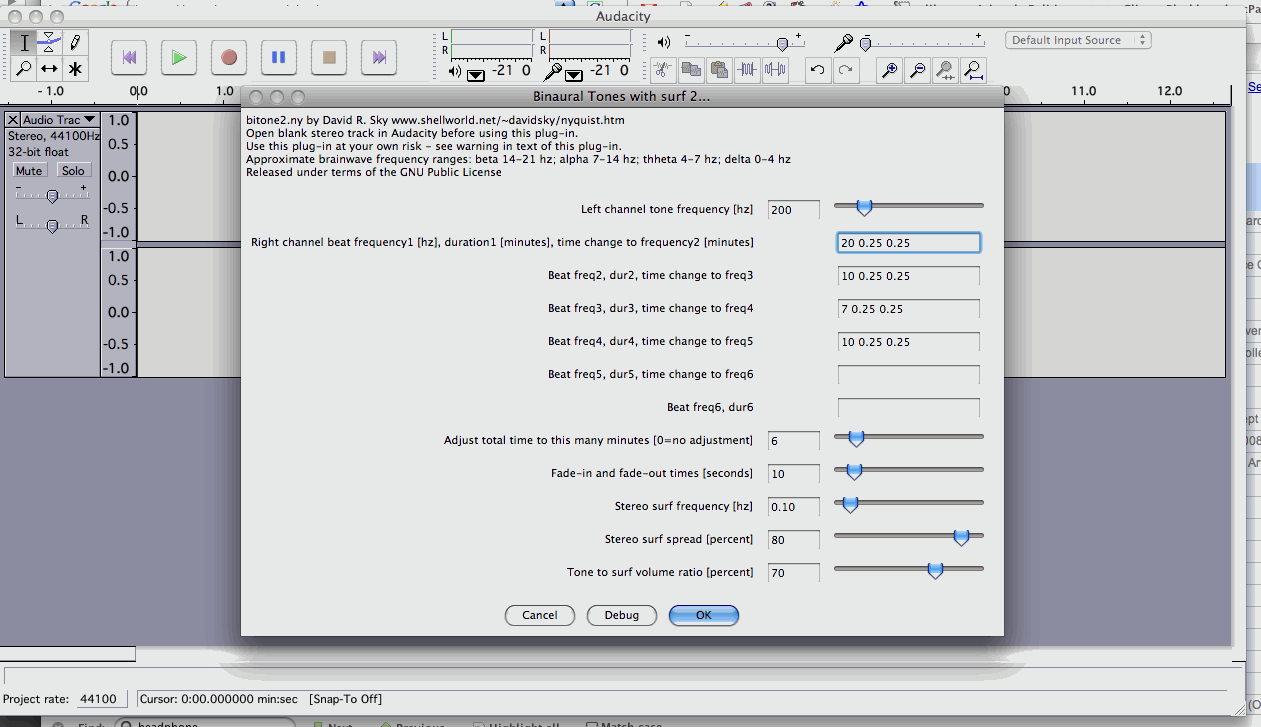
Task: Click the Zoom In magnifier icon
Action: [x=889, y=70]
